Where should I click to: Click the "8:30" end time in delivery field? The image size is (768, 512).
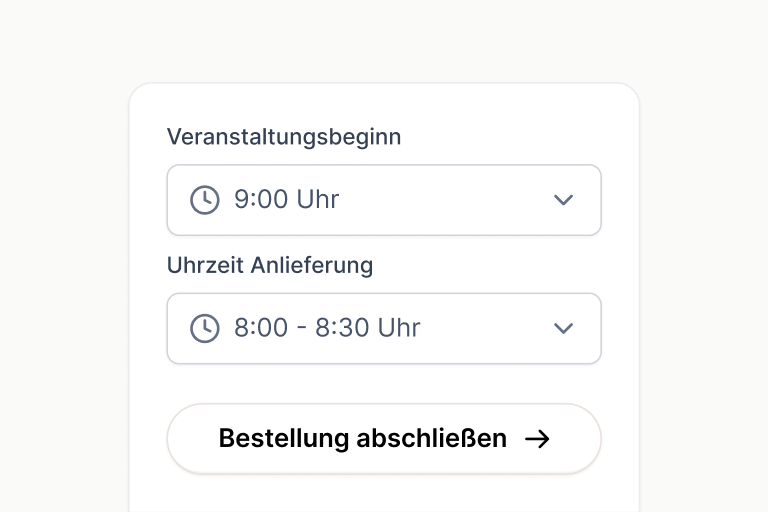343,328
